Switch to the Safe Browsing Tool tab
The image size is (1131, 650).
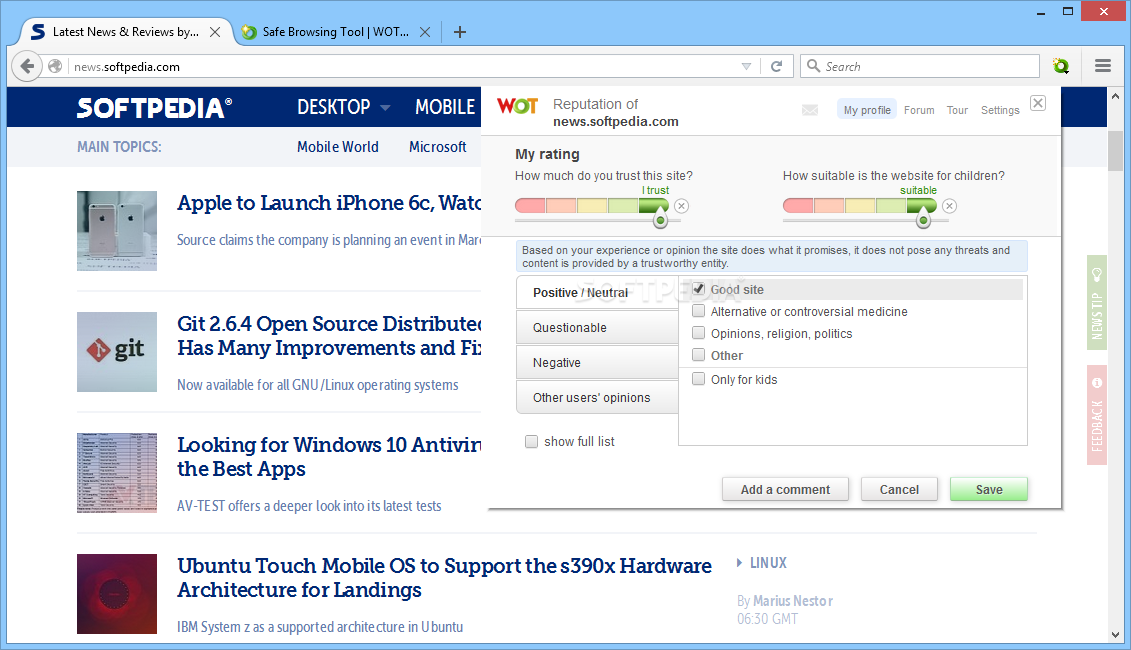[x=335, y=32]
